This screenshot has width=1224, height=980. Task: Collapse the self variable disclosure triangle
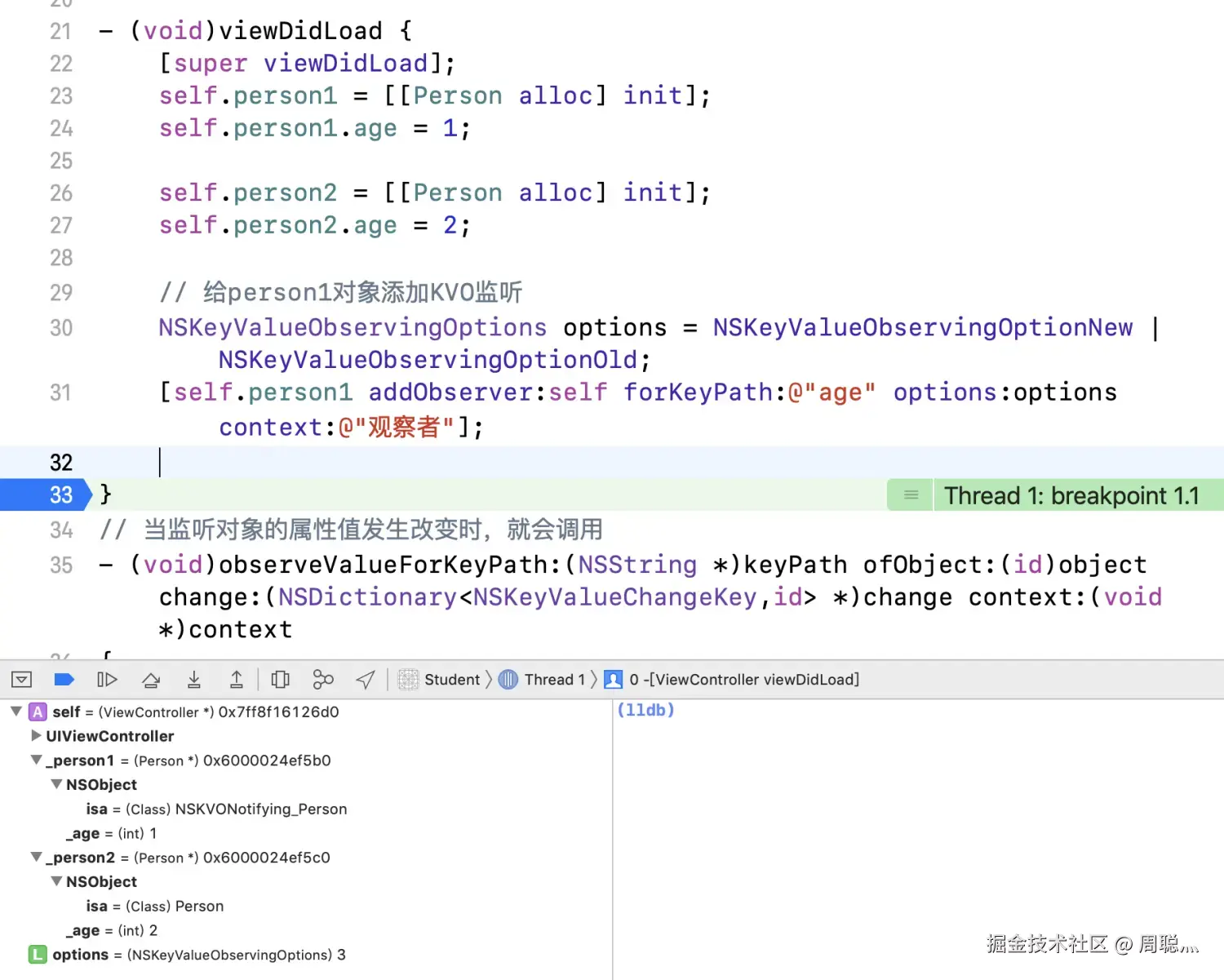click(16, 712)
